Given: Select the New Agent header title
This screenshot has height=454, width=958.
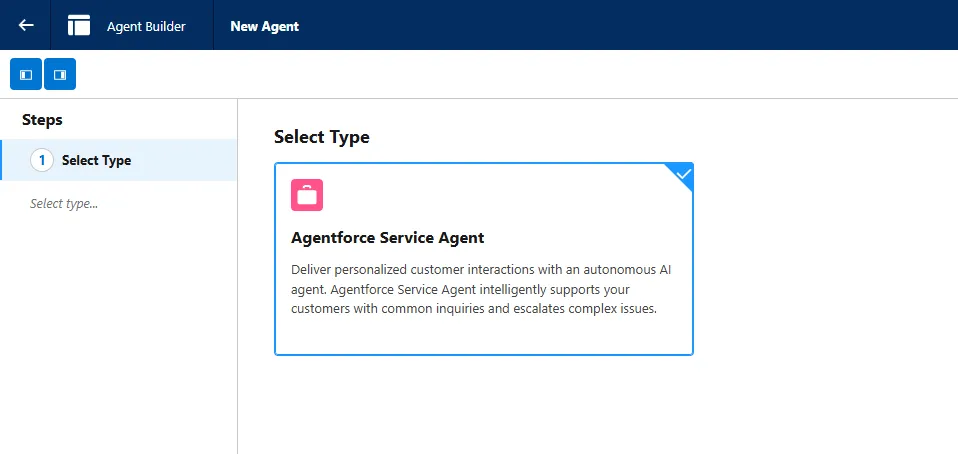Looking at the screenshot, I should click(x=265, y=26).
